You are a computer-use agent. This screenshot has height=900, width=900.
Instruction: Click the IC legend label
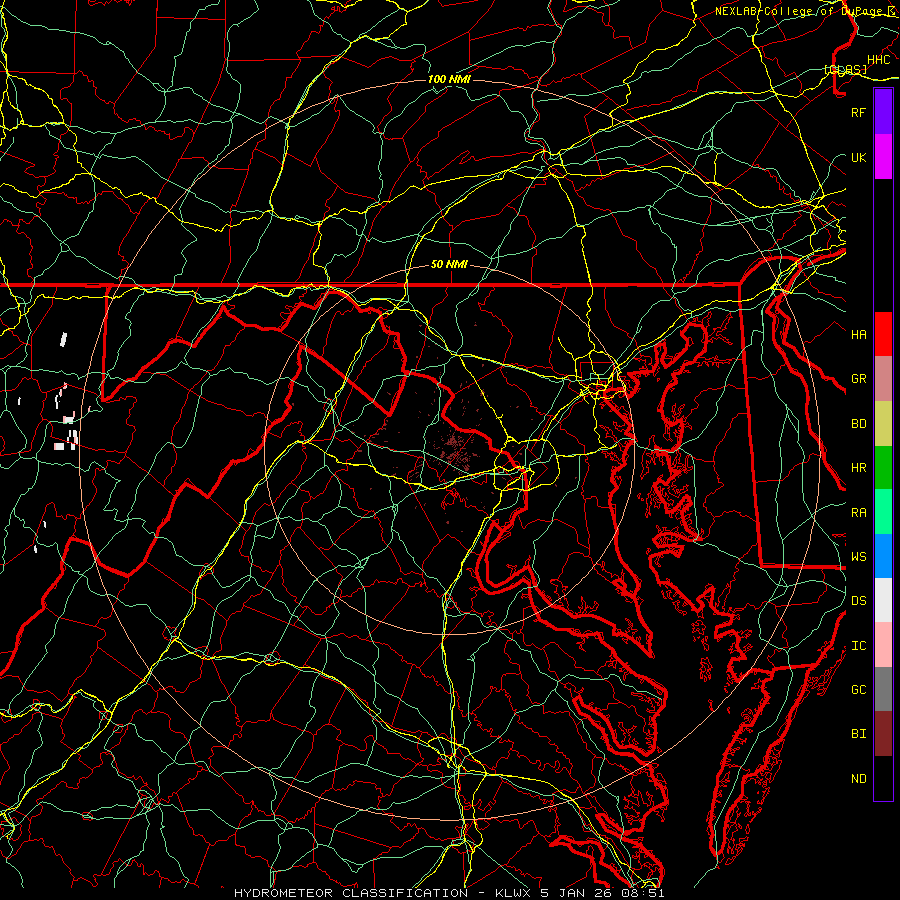click(x=859, y=646)
